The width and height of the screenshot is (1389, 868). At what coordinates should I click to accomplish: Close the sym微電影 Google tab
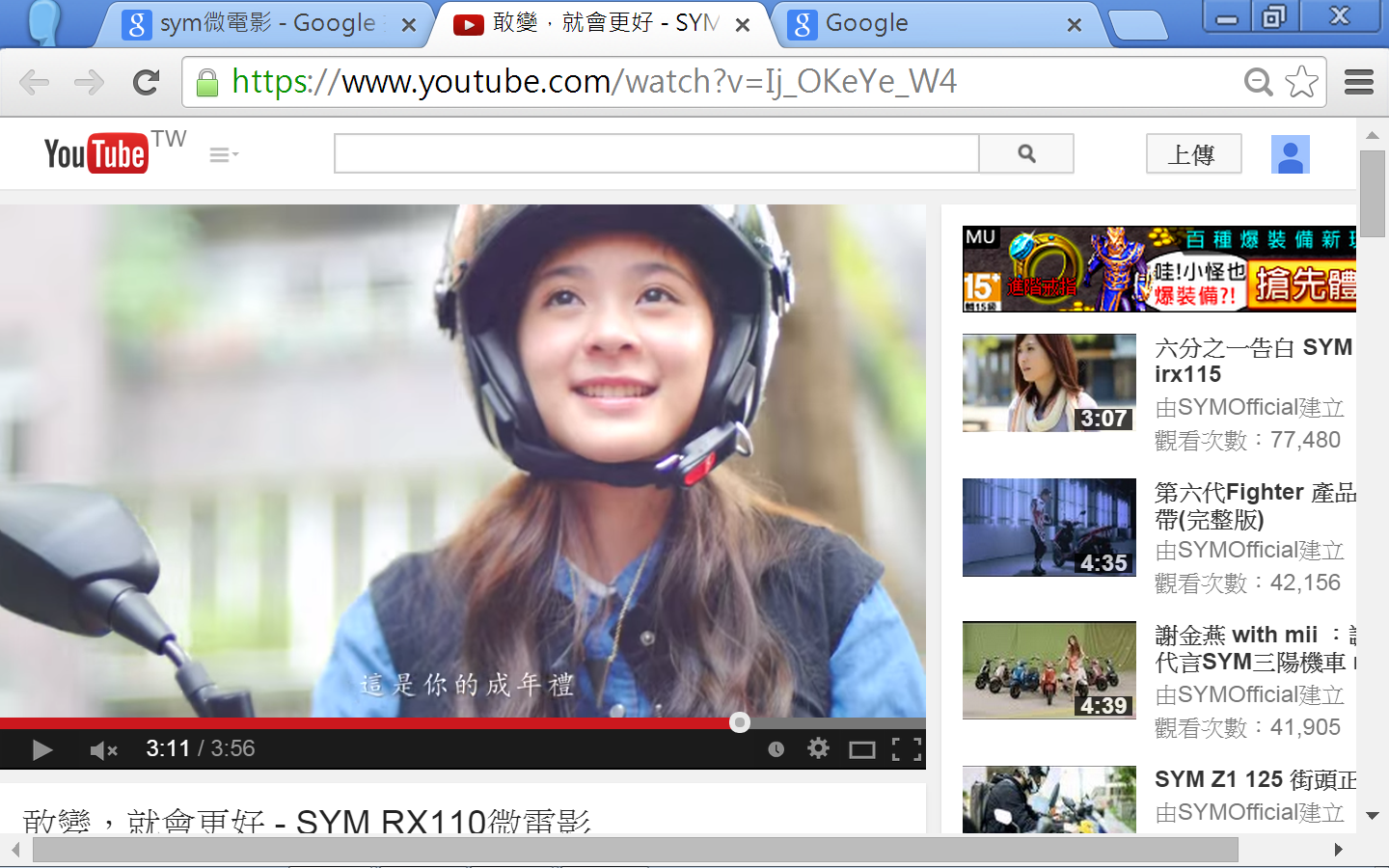pyautogui.click(x=409, y=25)
